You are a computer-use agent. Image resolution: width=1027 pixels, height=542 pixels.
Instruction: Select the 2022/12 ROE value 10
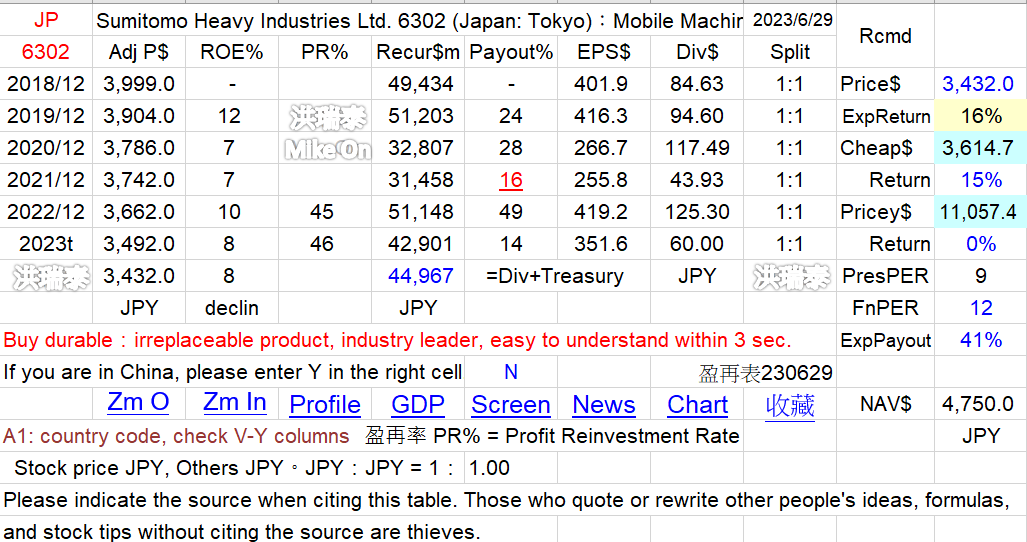pyautogui.click(x=232, y=212)
